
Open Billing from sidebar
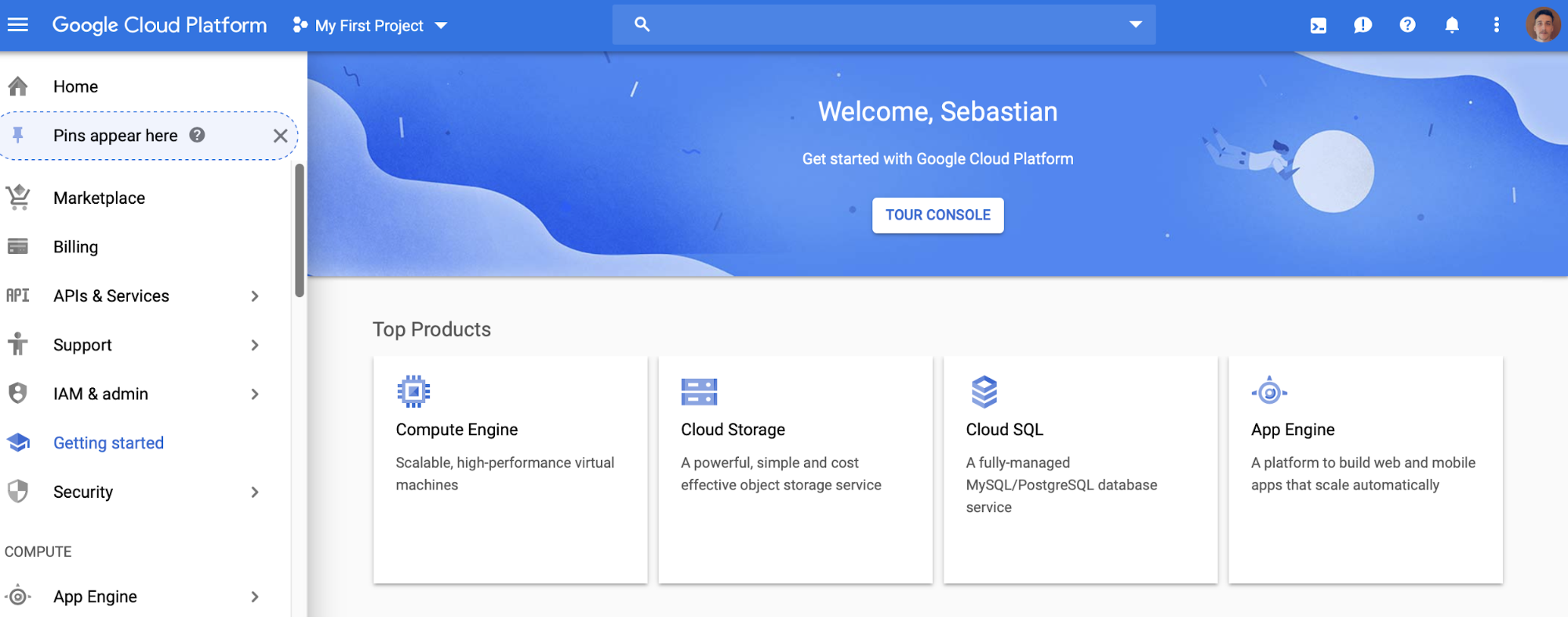75,247
